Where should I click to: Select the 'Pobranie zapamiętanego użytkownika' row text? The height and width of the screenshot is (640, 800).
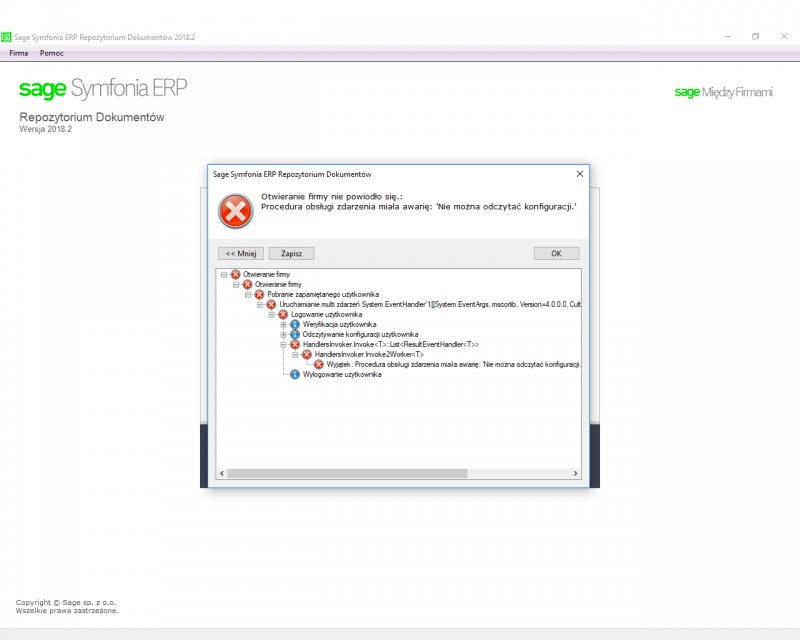(x=323, y=294)
